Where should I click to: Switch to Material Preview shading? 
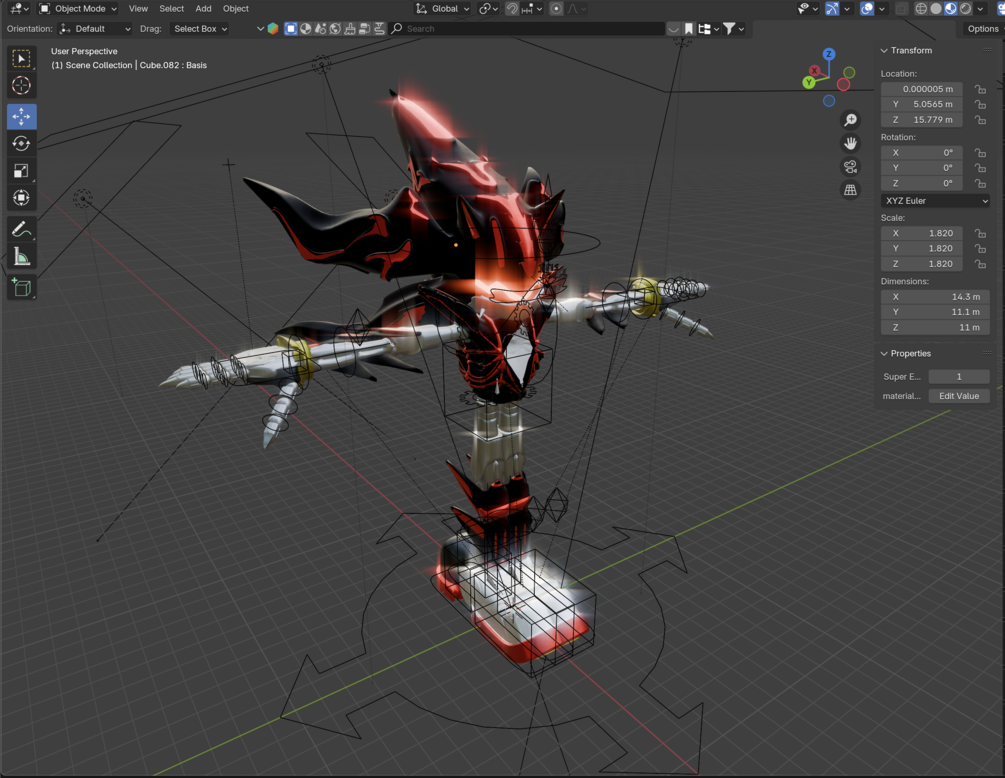(951, 8)
